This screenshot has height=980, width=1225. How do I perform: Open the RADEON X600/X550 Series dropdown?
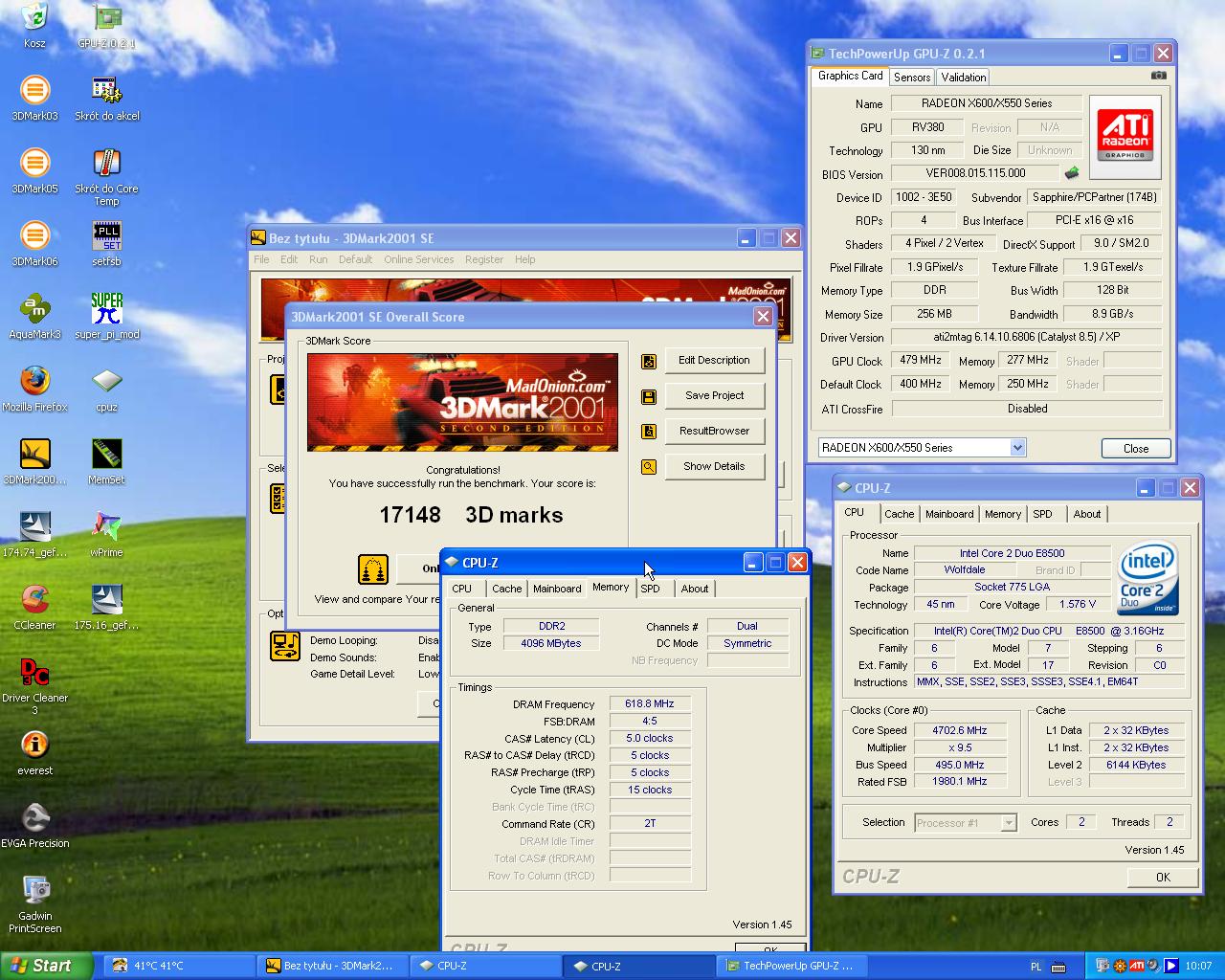point(1017,447)
